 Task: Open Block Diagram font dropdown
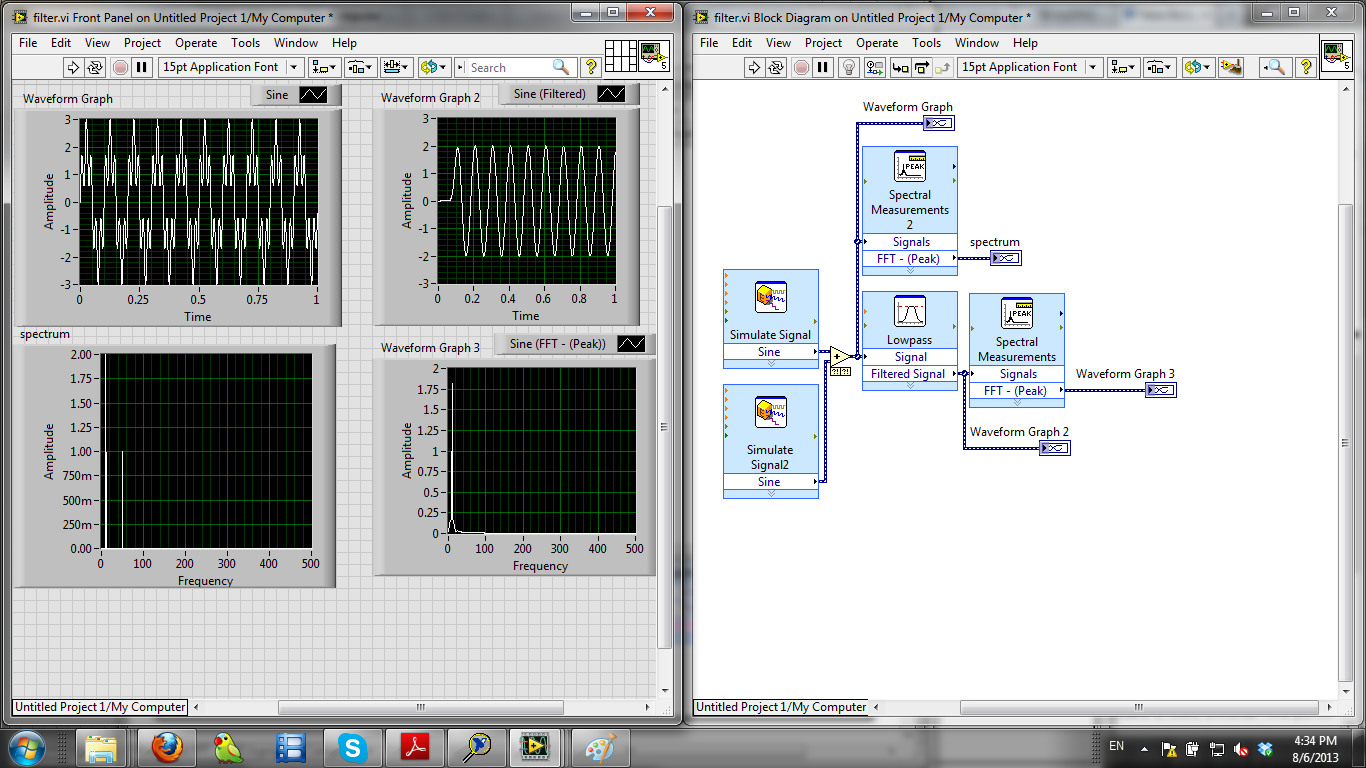coord(1030,67)
